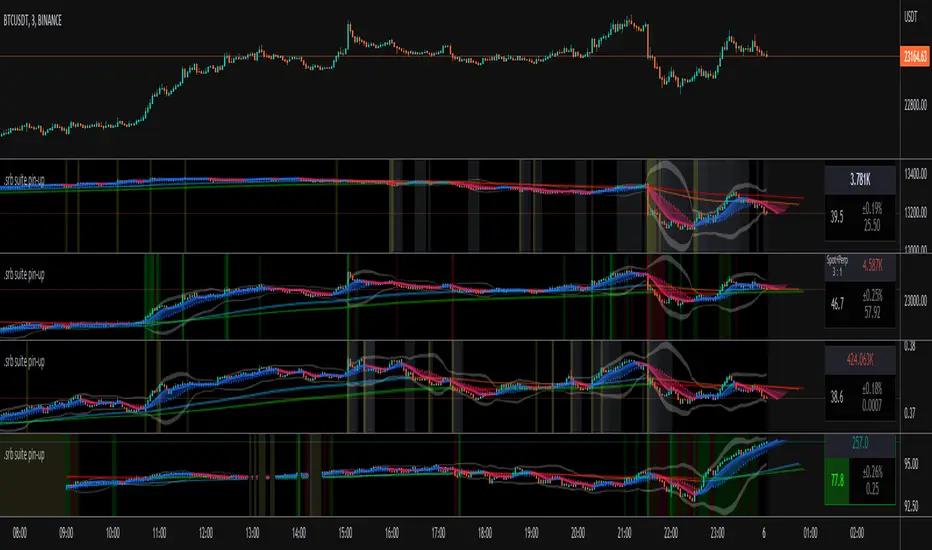
Task: Click the 0.38 axis value
Action: pyautogui.click(x=909, y=346)
